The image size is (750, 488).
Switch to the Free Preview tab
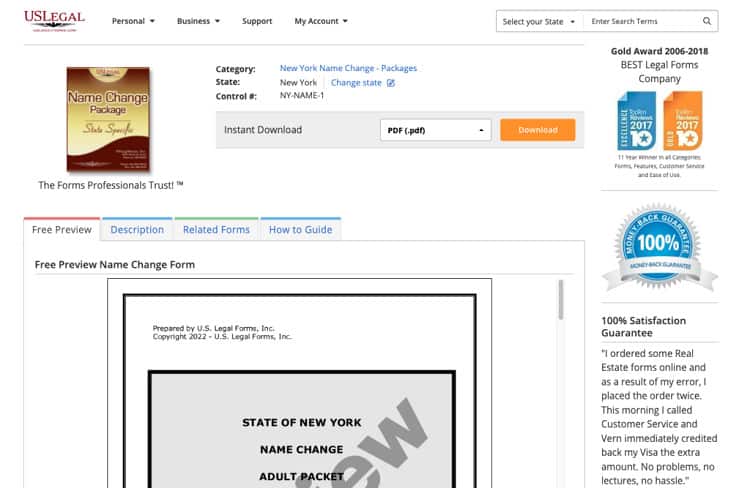tap(62, 230)
